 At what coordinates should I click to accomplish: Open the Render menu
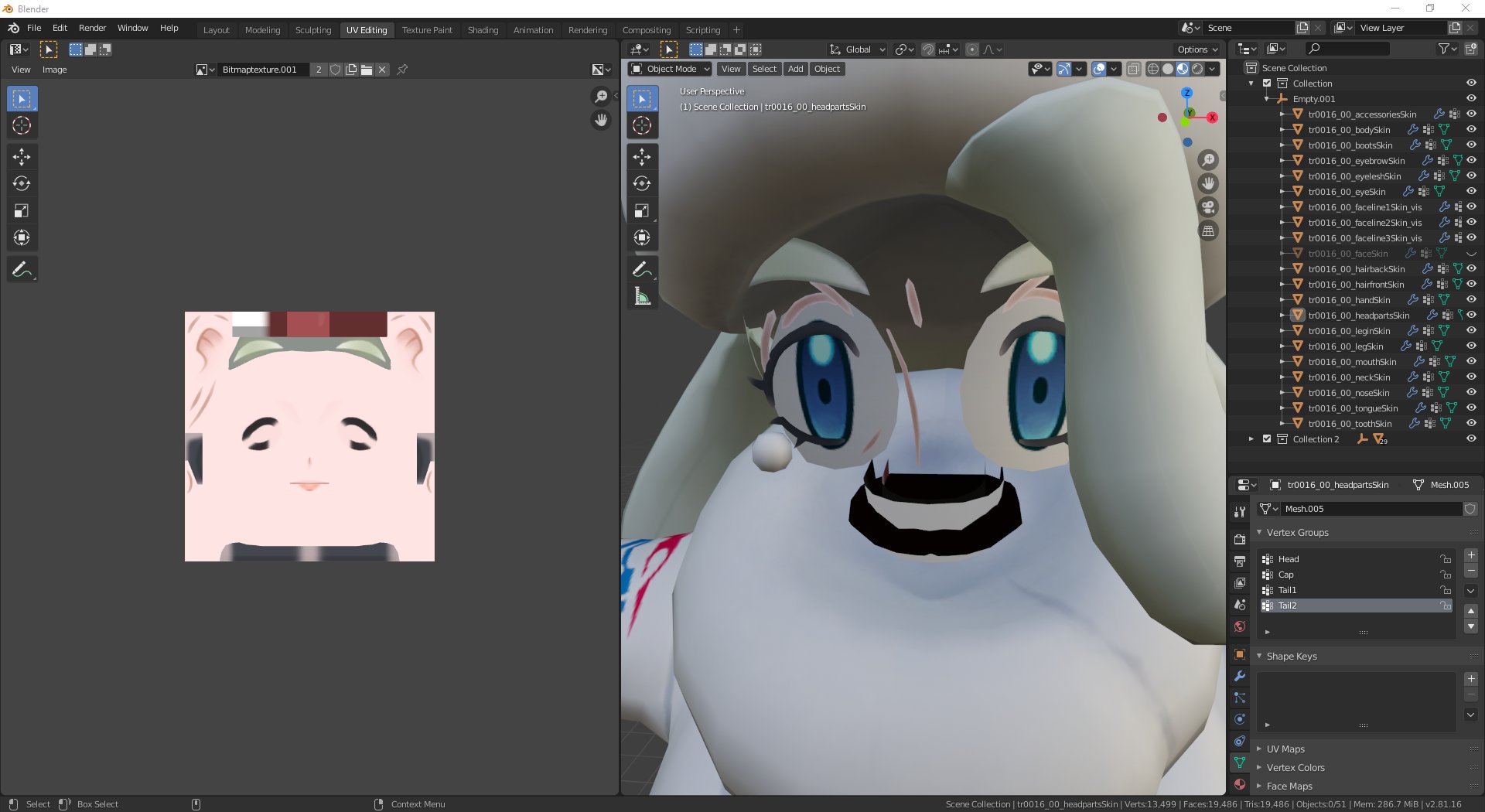93,28
